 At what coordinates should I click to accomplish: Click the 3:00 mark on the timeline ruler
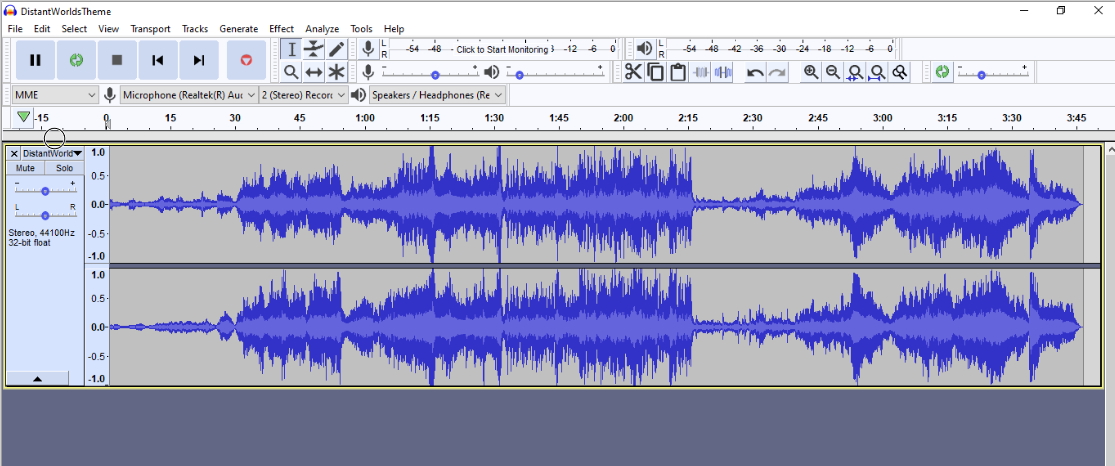click(x=882, y=118)
